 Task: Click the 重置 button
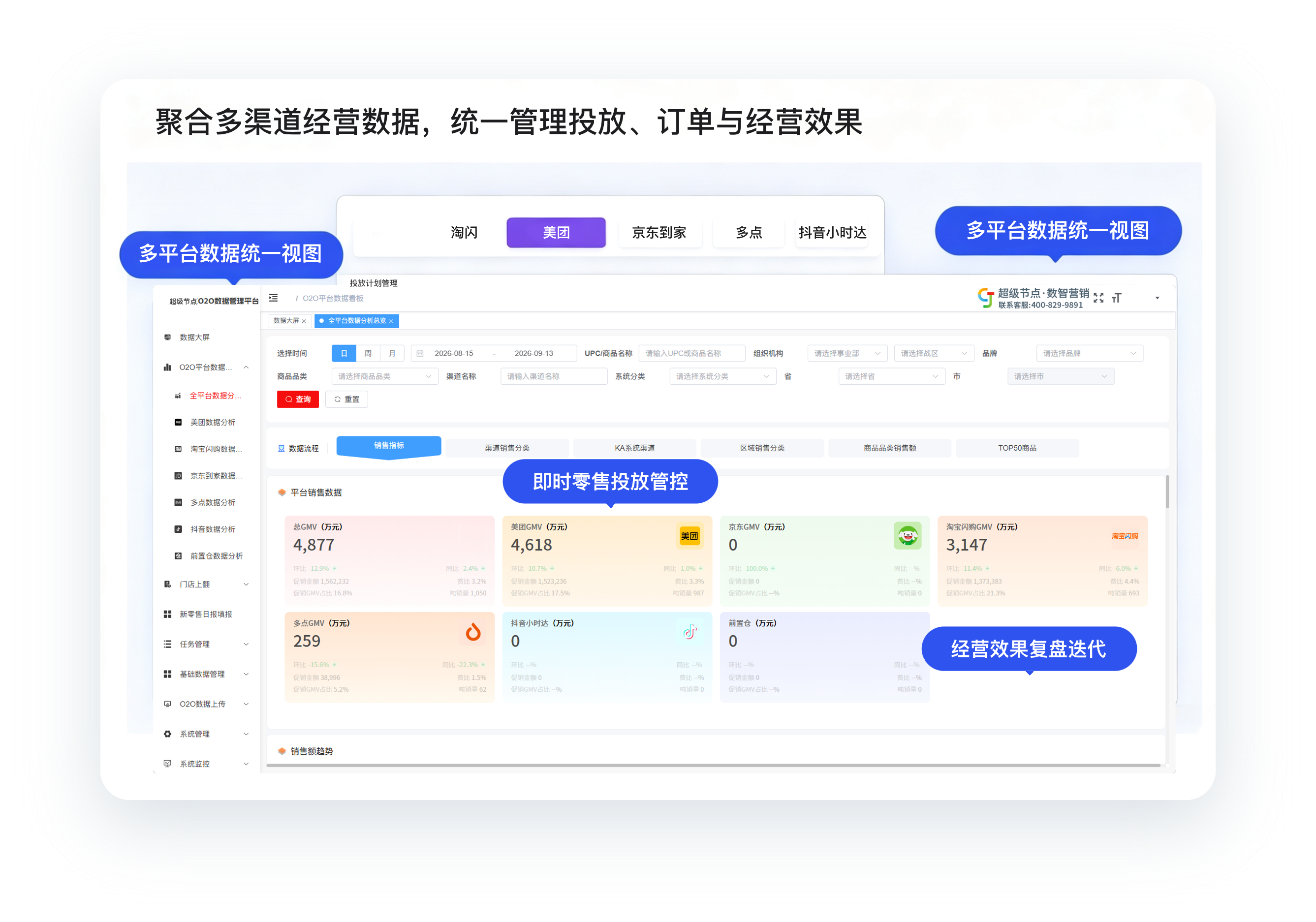tap(347, 400)
